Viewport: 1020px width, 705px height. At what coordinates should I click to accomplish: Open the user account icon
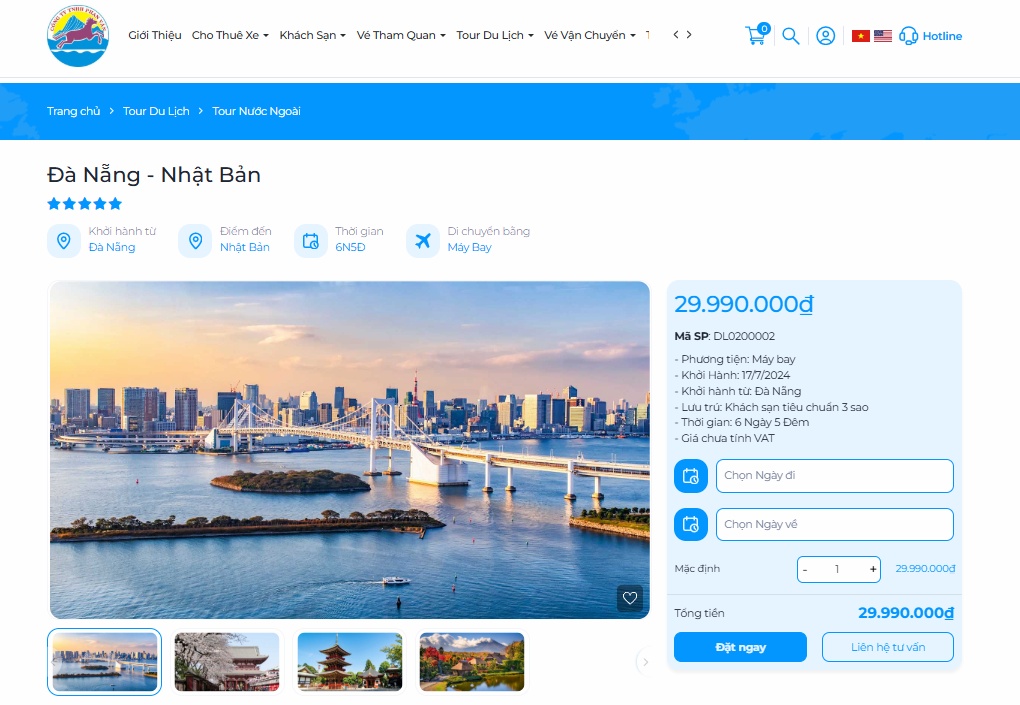tap(825, 35)
